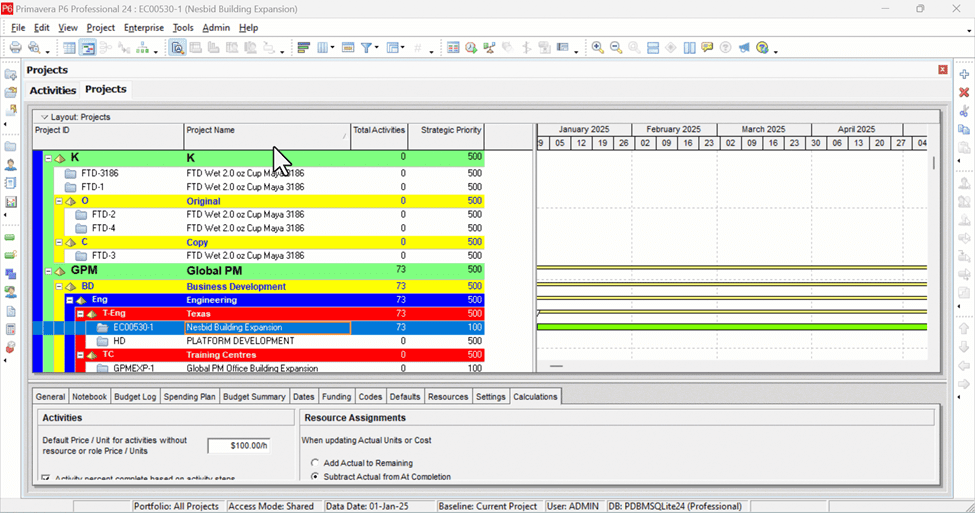Click the Cut scissors icon in right sidebar

pos(964,111)
